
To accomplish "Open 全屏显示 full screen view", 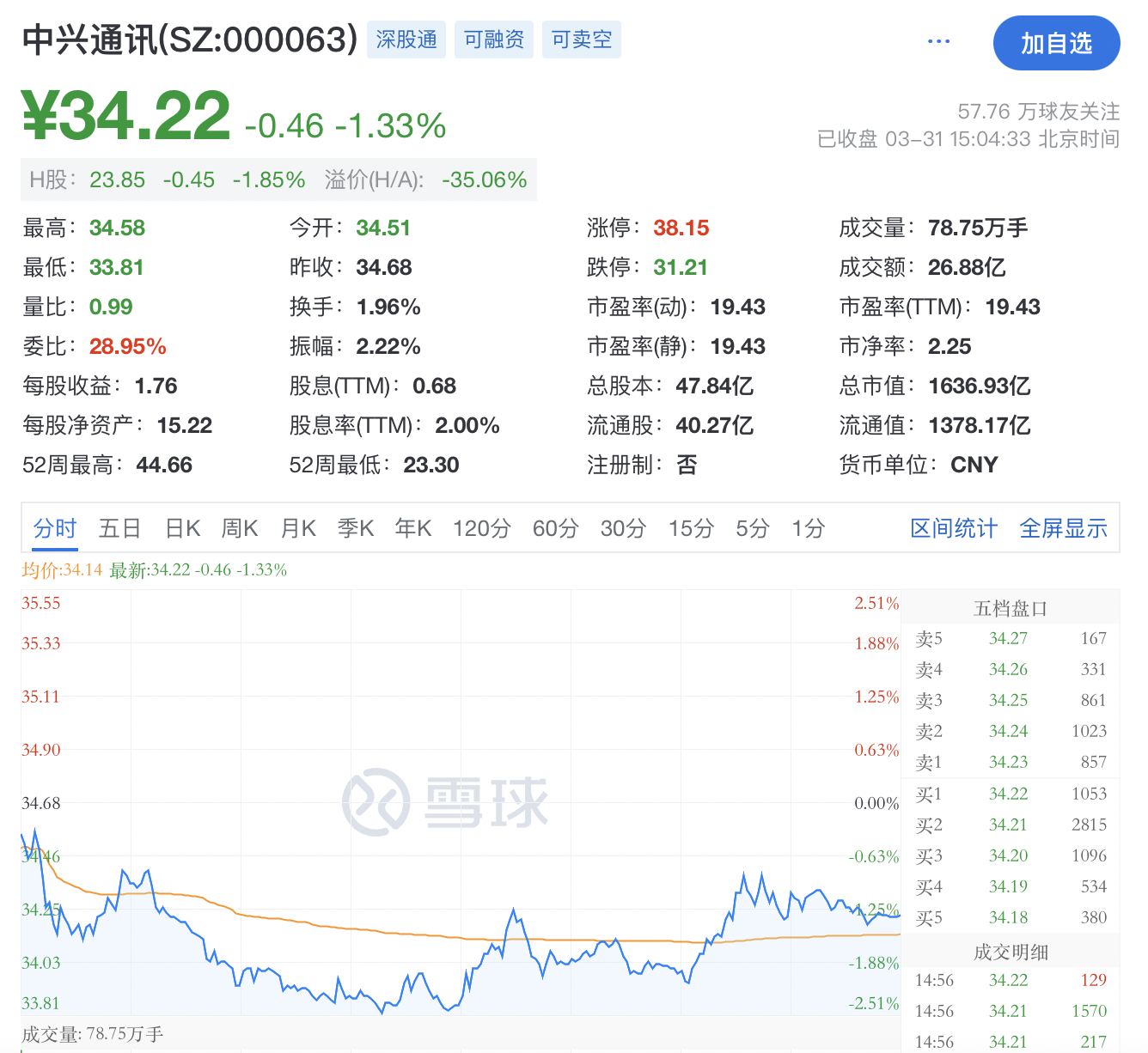I will [x=1063, y=529].
